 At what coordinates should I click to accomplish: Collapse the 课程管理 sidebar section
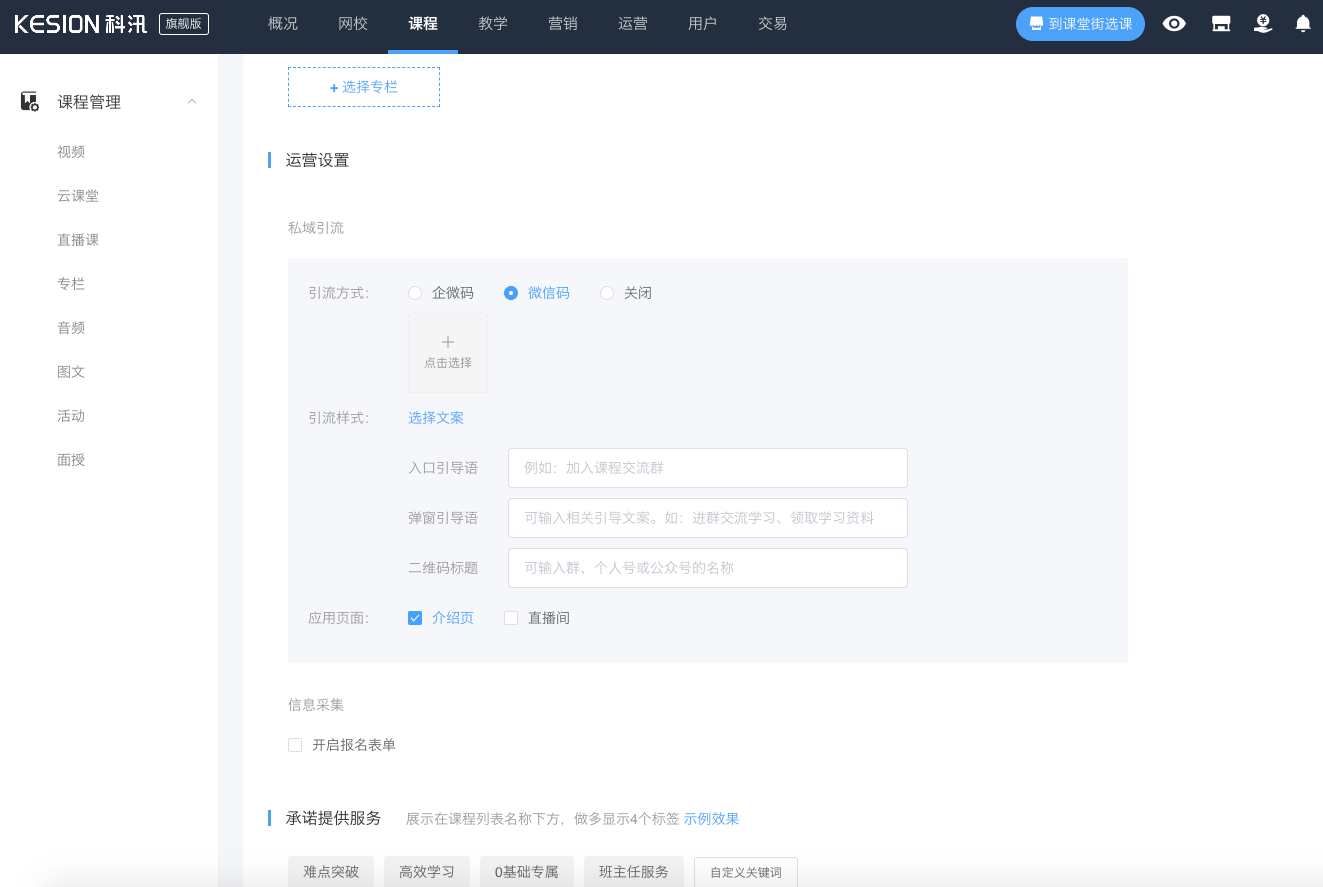pyautogui.click(x=191, y=101)
